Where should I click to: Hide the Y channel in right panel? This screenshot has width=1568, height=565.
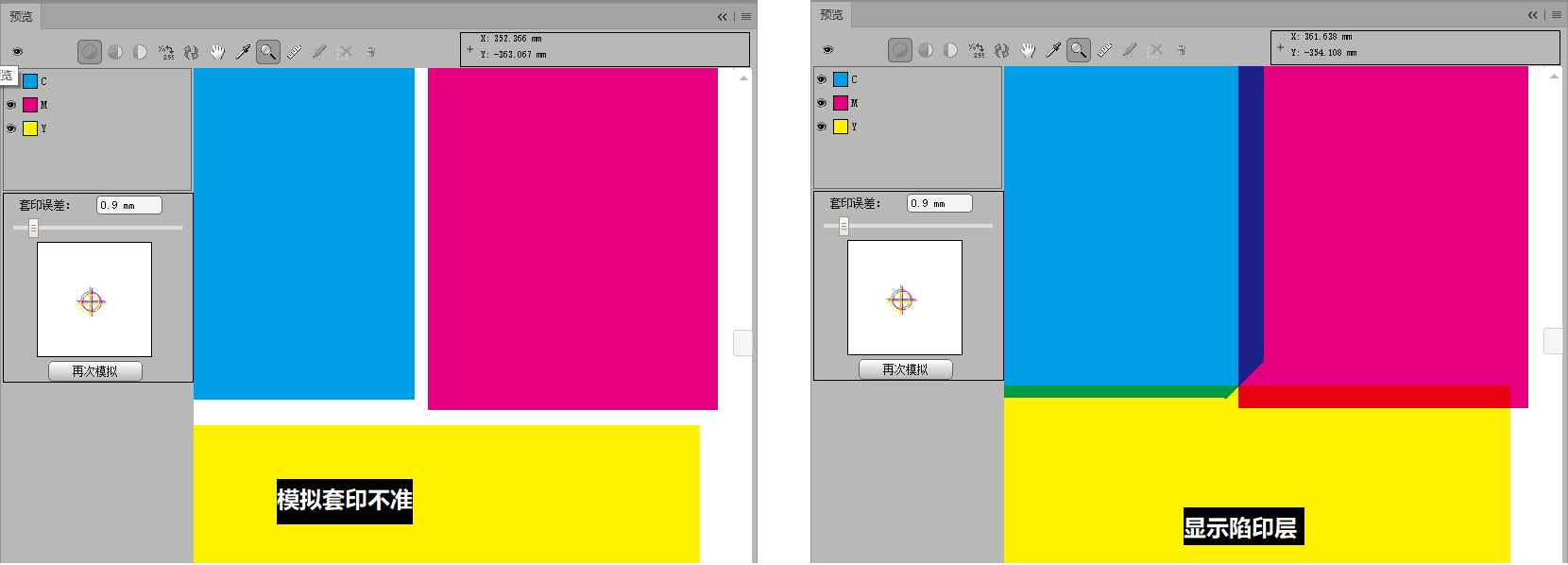point(822,127)
